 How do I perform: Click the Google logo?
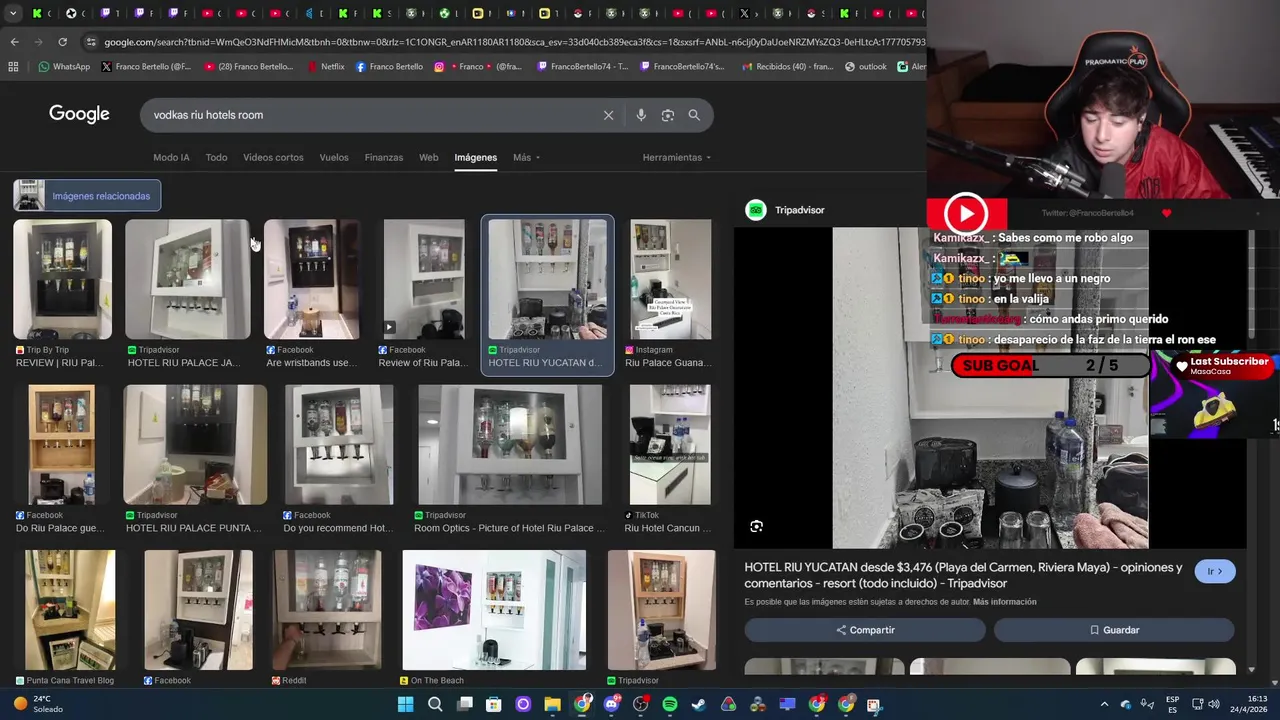coord(79,114)
